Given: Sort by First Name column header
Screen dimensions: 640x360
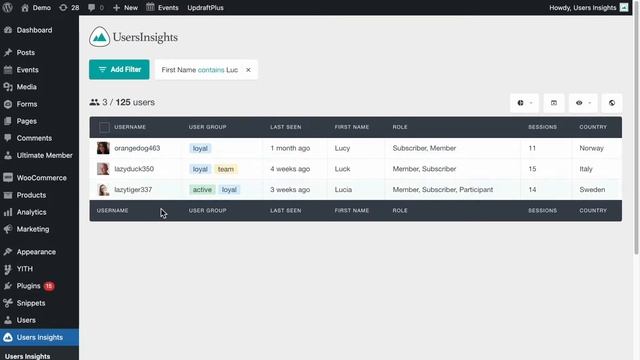Looking at the screenshot, I should tap(351, 127).
